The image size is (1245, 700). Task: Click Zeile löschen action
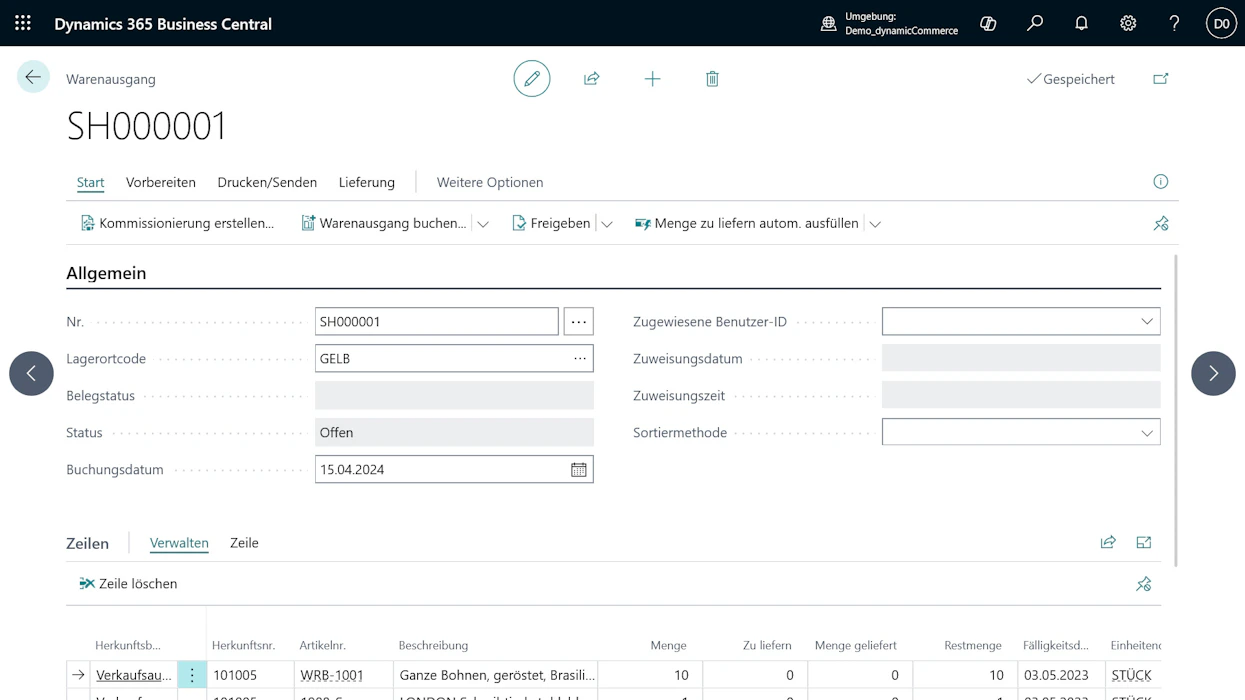coord(128,583)
